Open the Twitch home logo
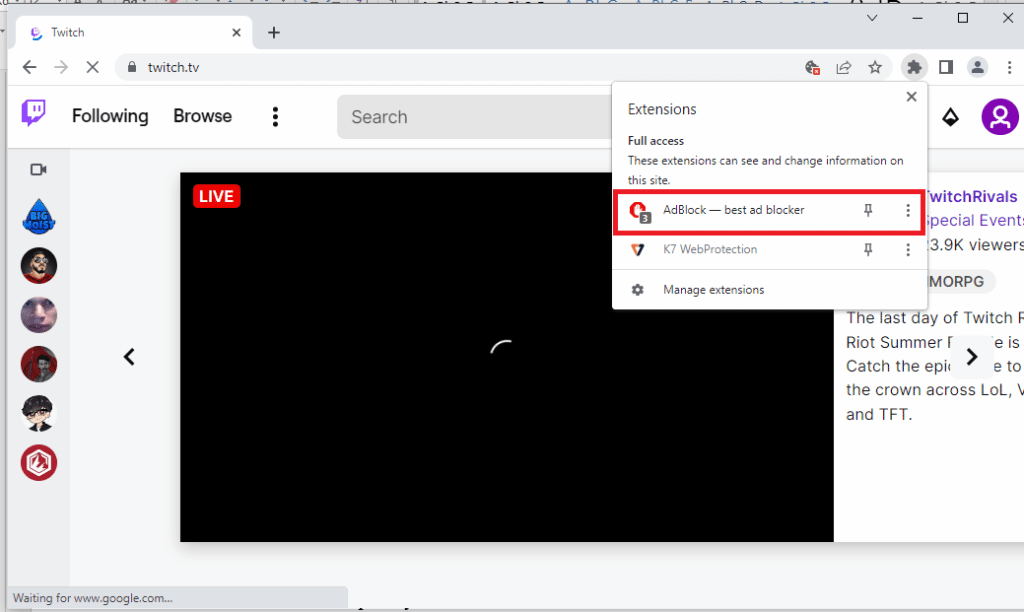The width and height of the screenshot is (1024, 612). (x=33, y=113)
